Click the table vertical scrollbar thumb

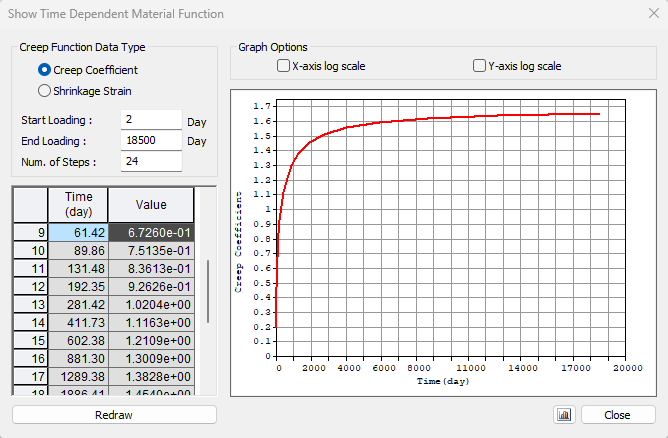[208, 291]
